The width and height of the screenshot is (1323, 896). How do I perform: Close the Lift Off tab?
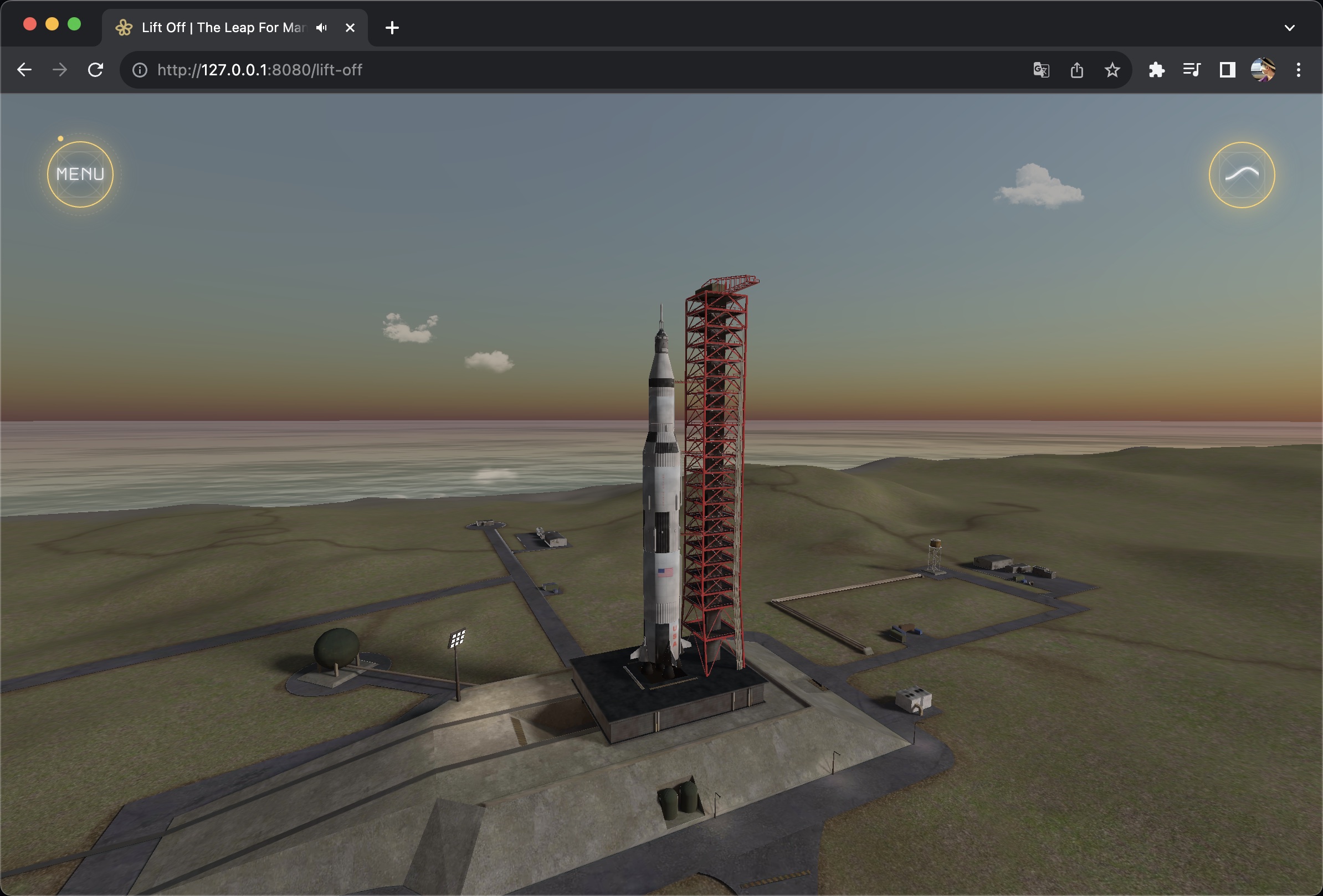[x=350, y=27]
